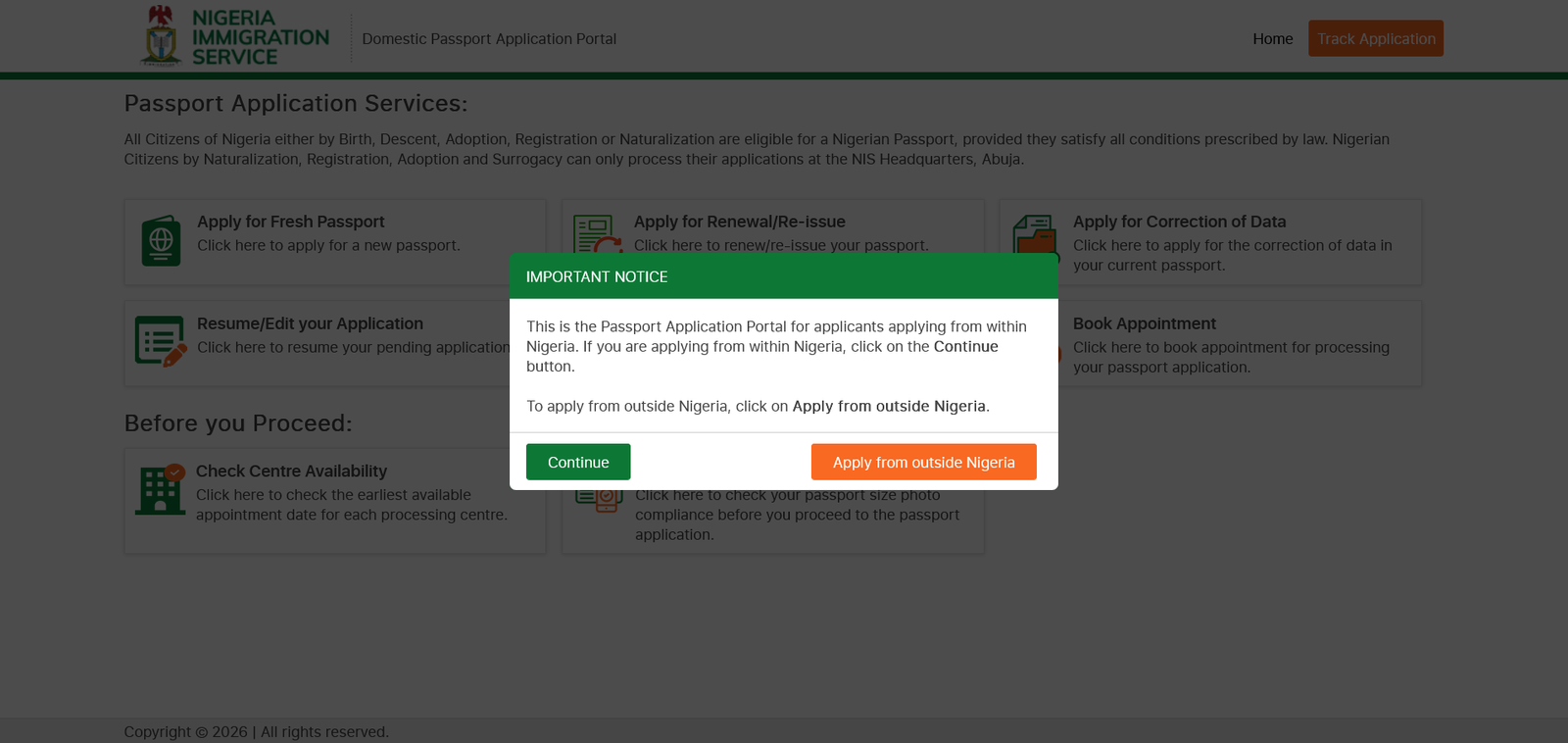Image resolution: width=1568 pixels, height=743 pixels.
Task: Click the 'To apply from outside Nigeria' sentence
Action: (758, 406)
